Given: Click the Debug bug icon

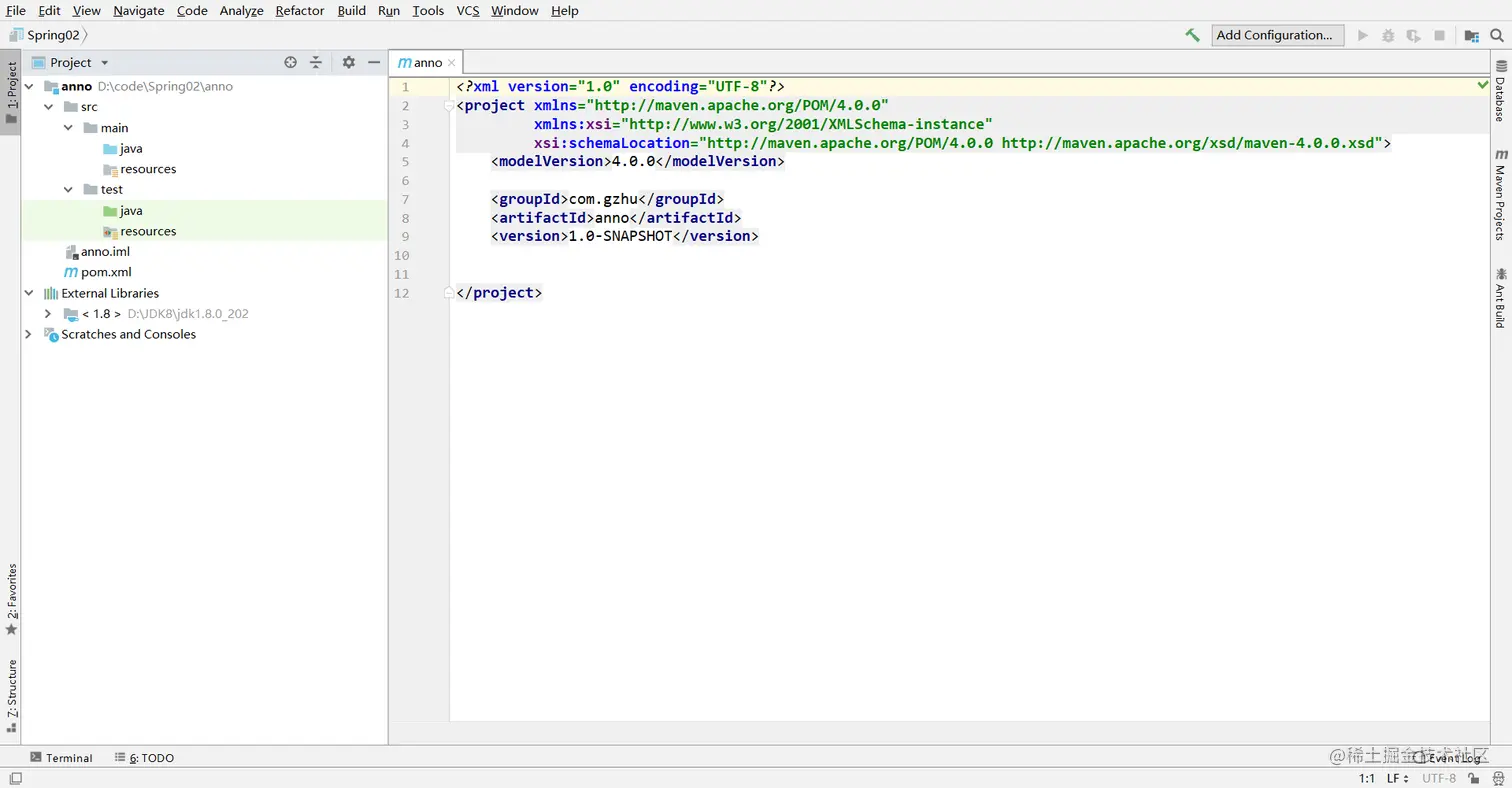Looking at the screenshot, I should click(1388, 35).
